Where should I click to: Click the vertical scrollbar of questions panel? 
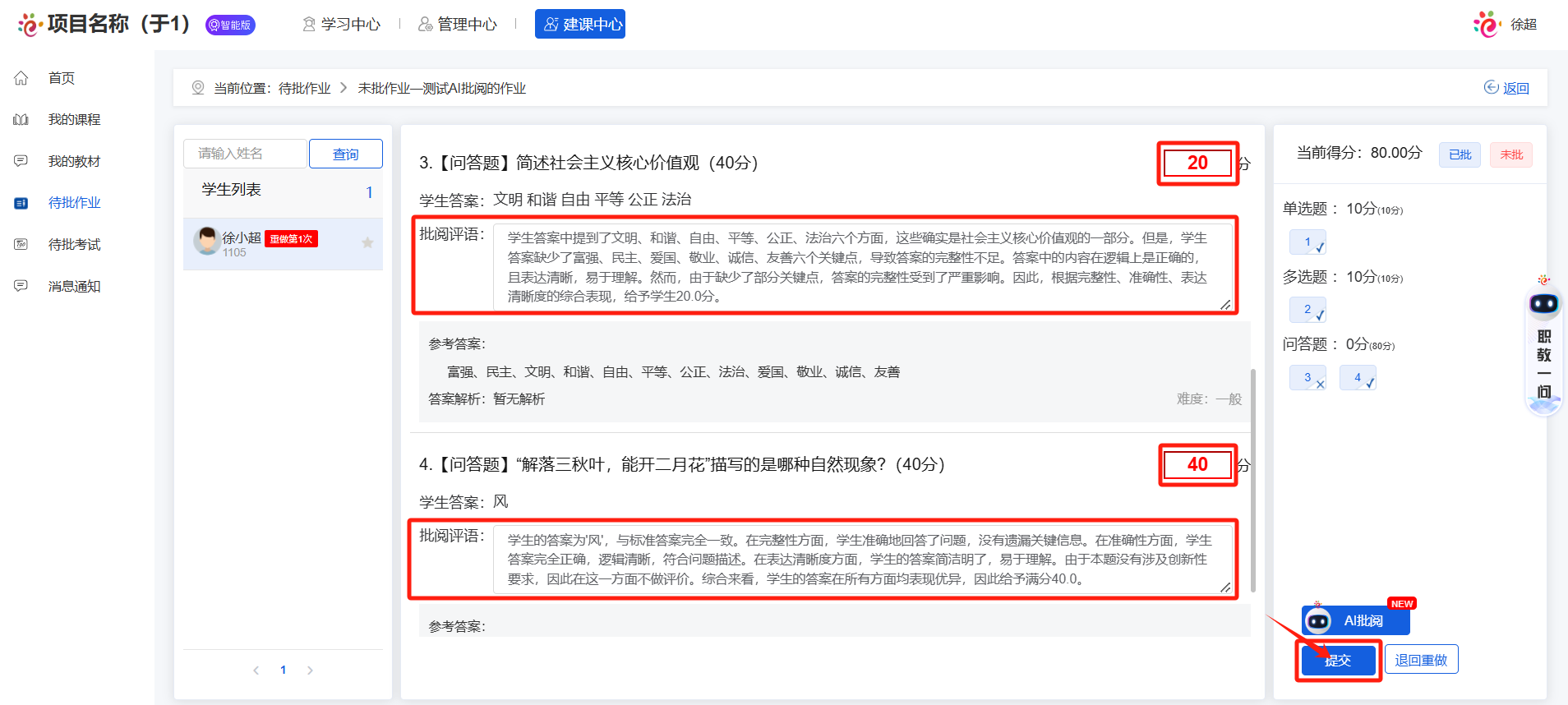click(x=1252, y=480)
